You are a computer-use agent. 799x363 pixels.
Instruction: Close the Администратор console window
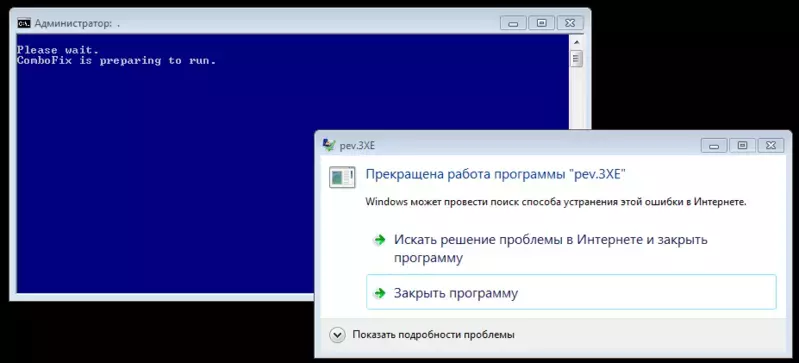point(570,23)
